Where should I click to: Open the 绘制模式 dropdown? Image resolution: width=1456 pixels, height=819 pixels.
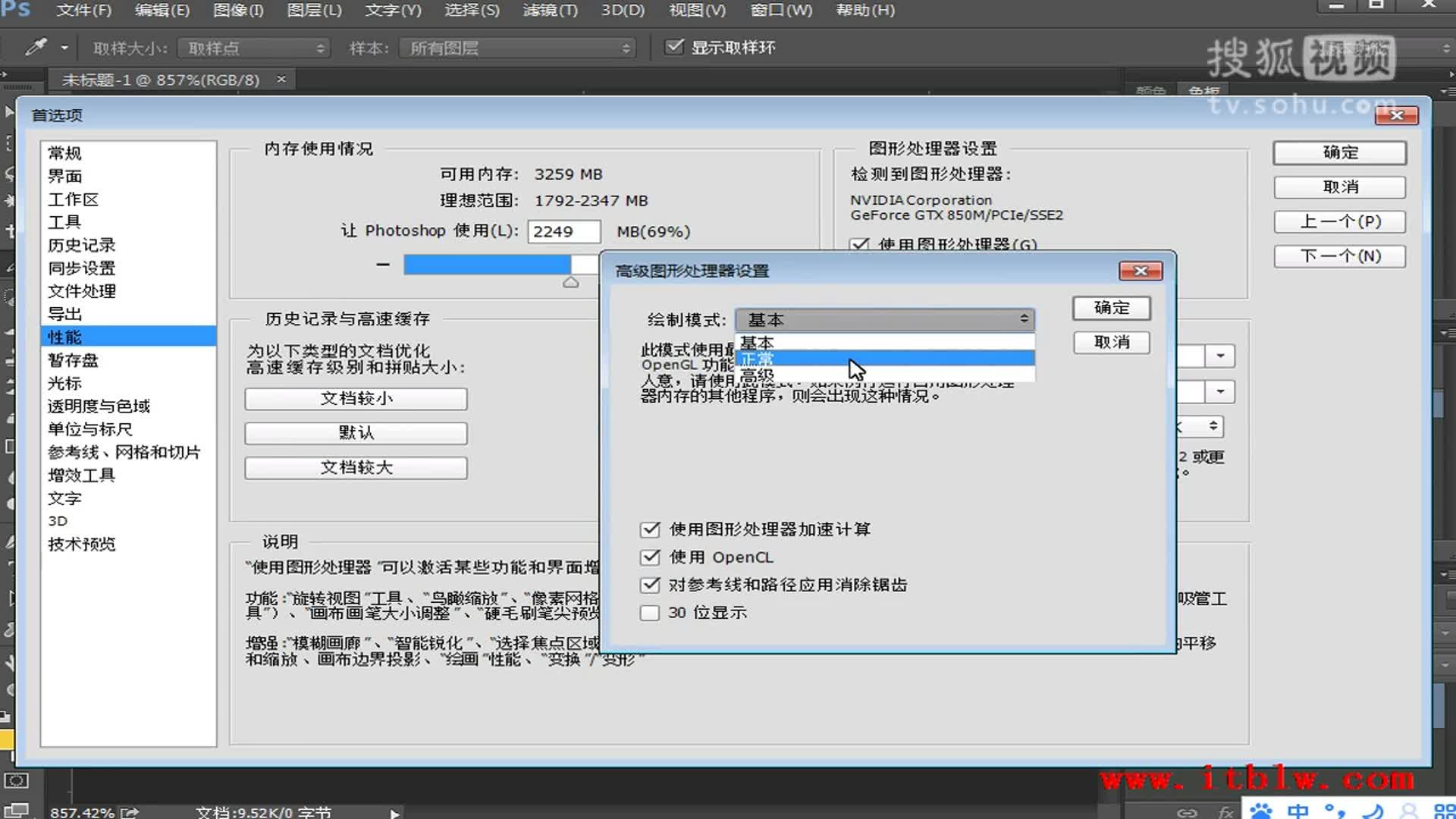885,319
